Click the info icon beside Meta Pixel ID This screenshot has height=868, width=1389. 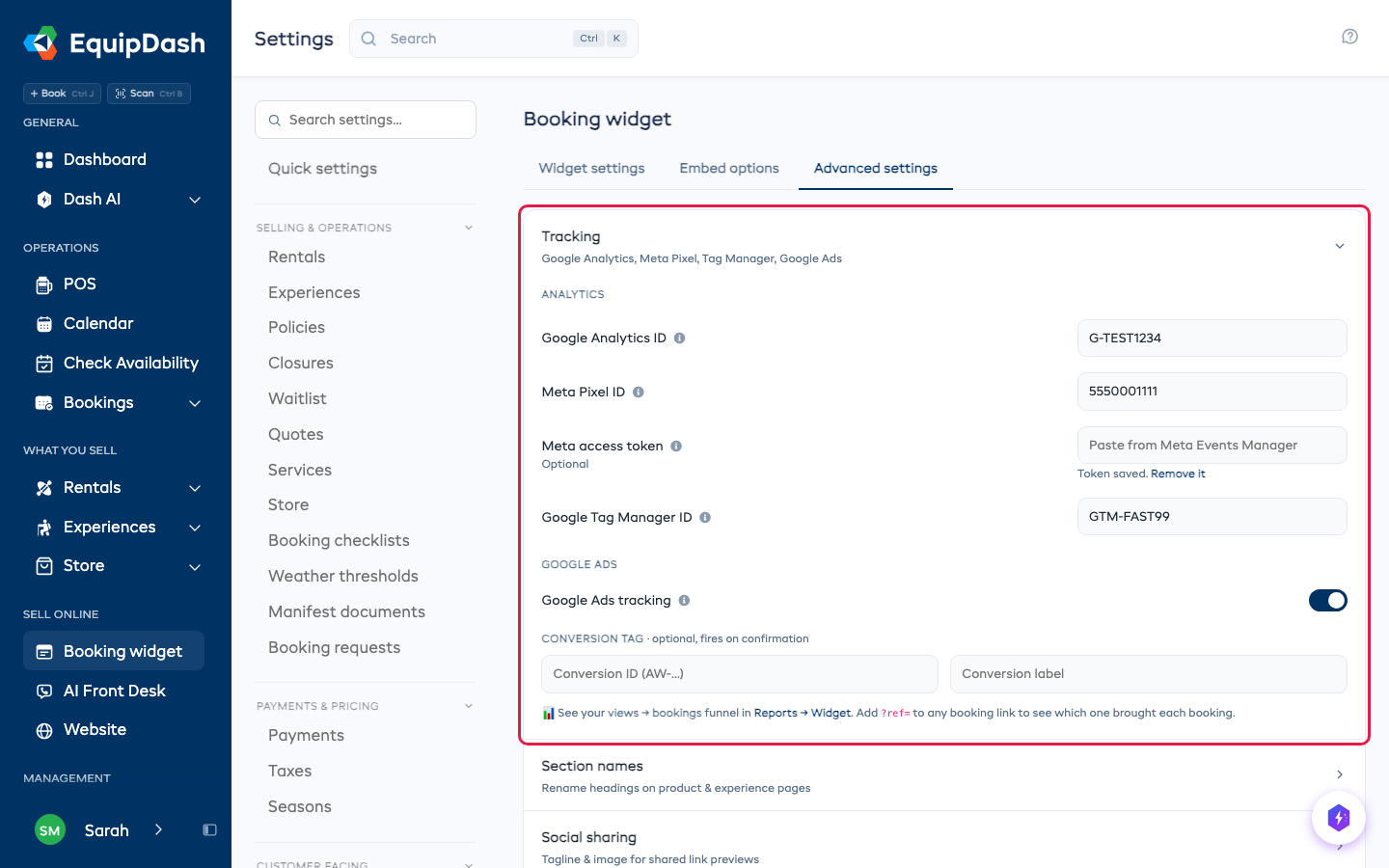[x=638, y=393]
